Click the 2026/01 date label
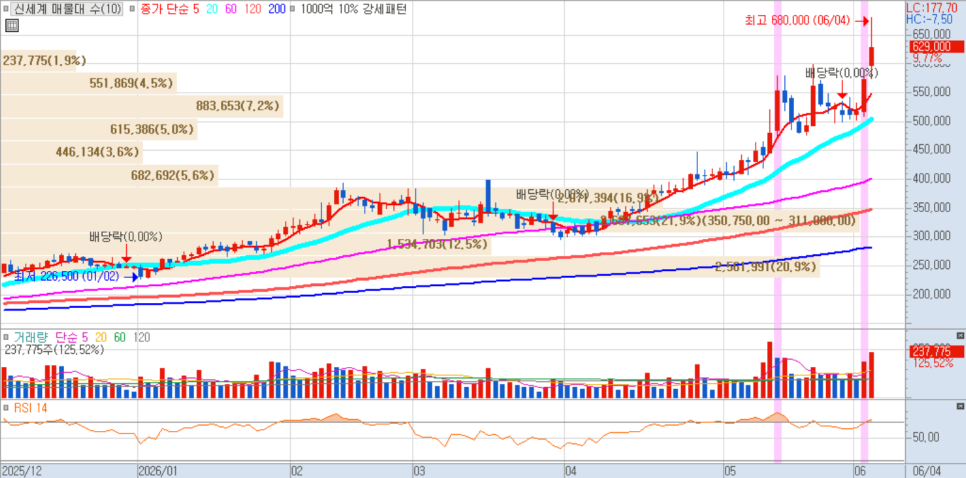966x478 pixels. [x=159, y=471]
